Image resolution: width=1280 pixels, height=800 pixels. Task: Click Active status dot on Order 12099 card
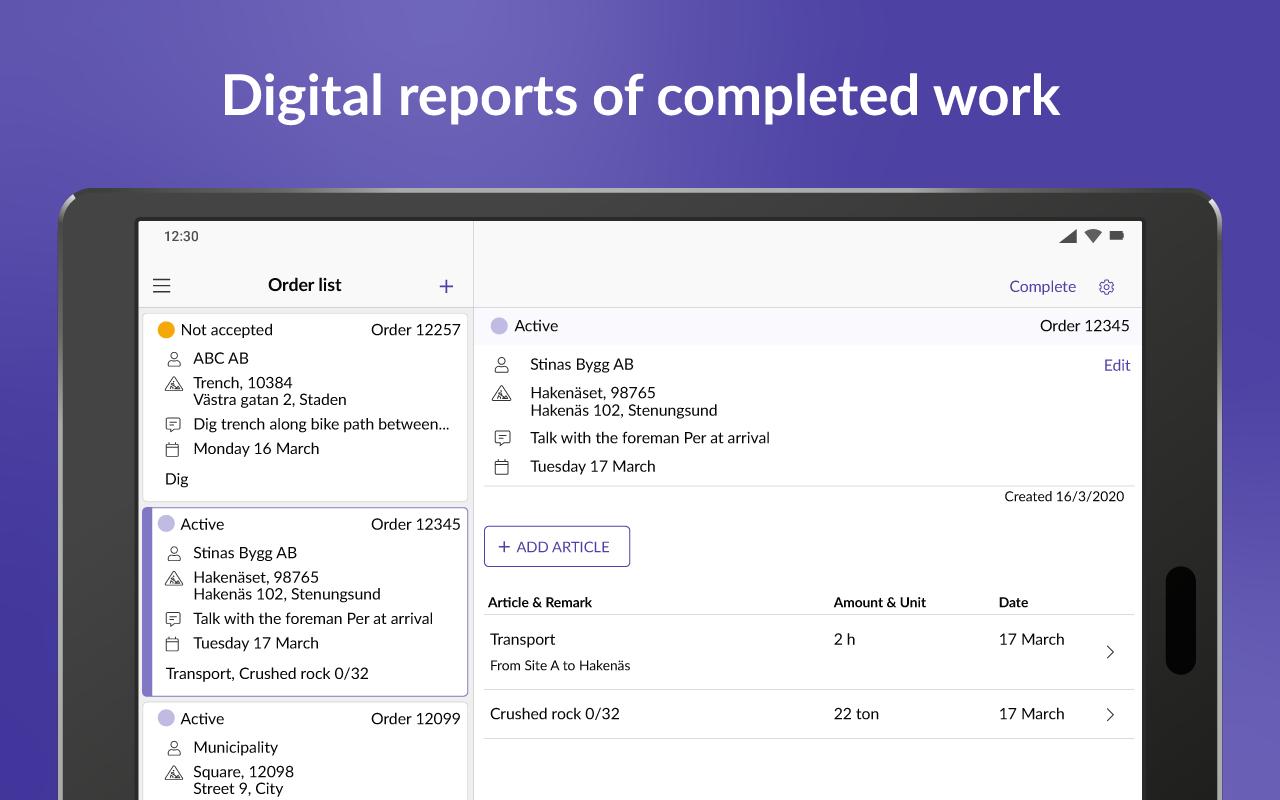coord(166,718)
